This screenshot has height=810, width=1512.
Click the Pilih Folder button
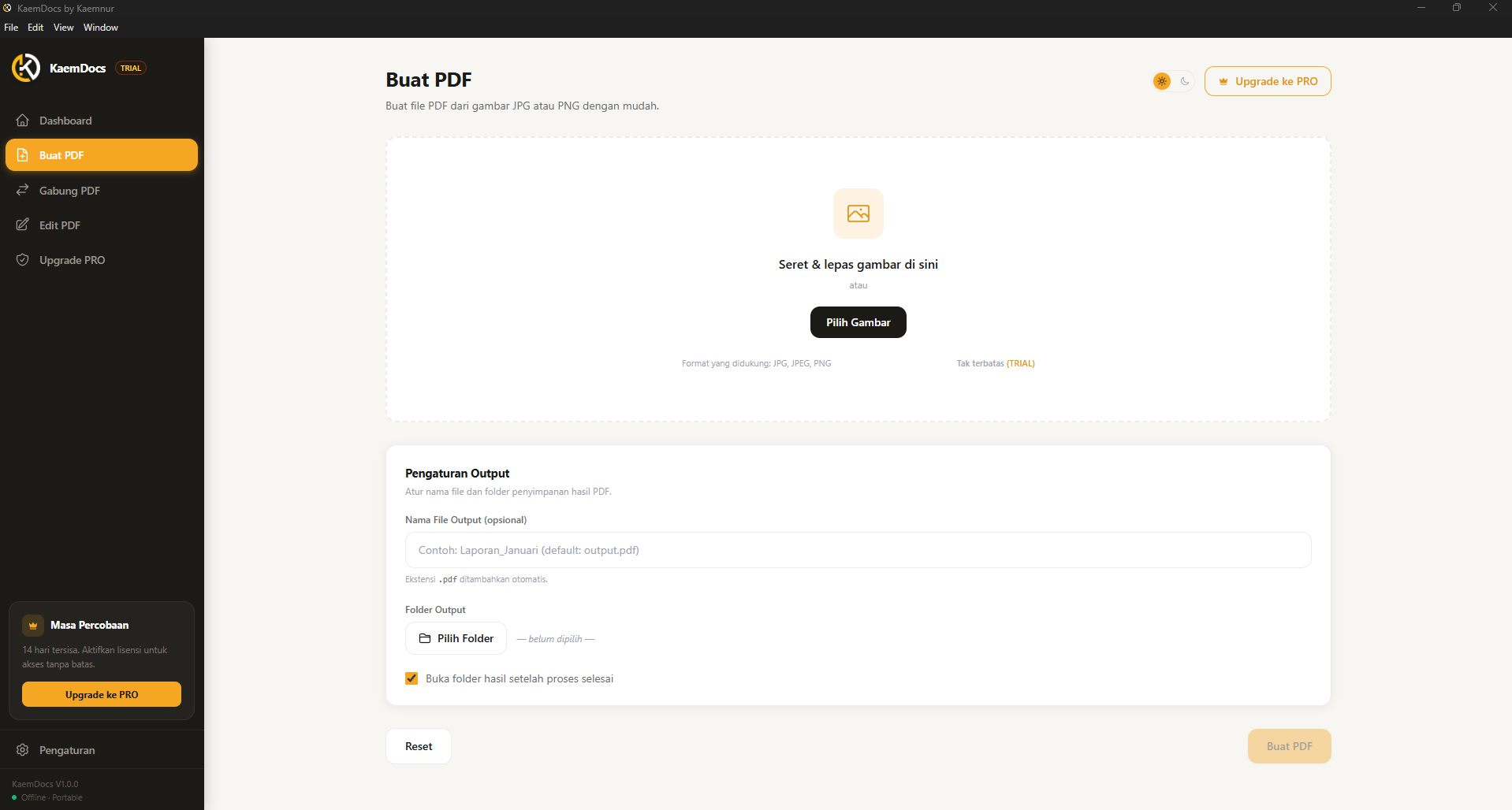(x=456, y=638)
